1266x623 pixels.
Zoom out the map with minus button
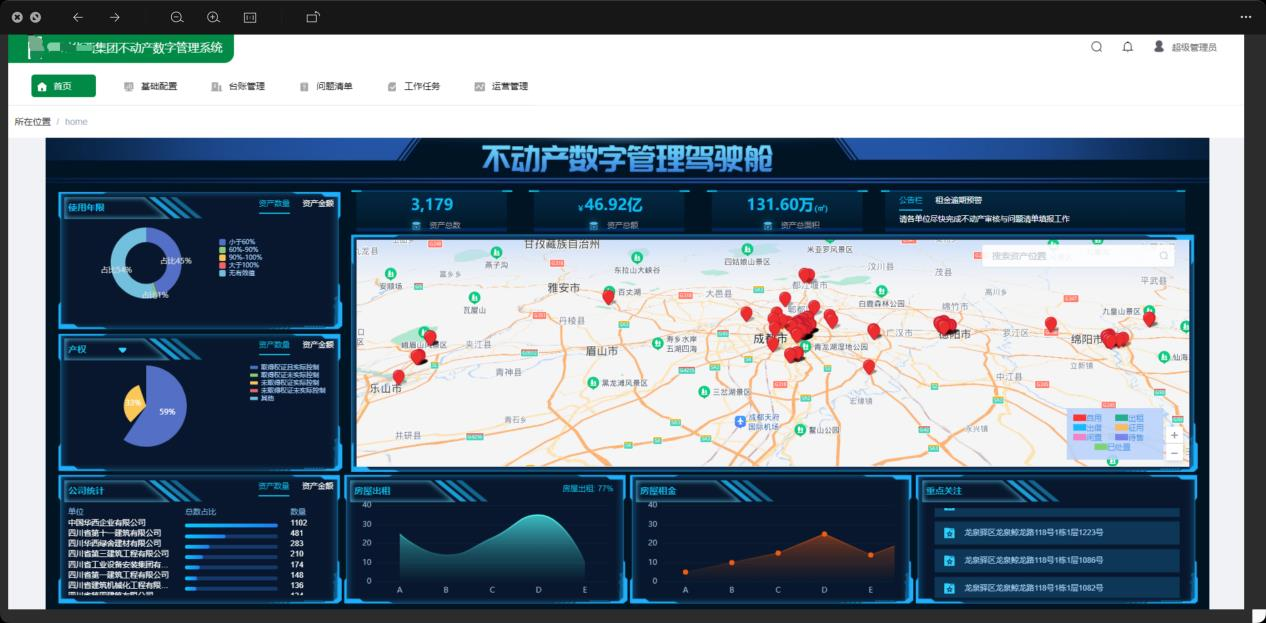[x=1174, y=453]
